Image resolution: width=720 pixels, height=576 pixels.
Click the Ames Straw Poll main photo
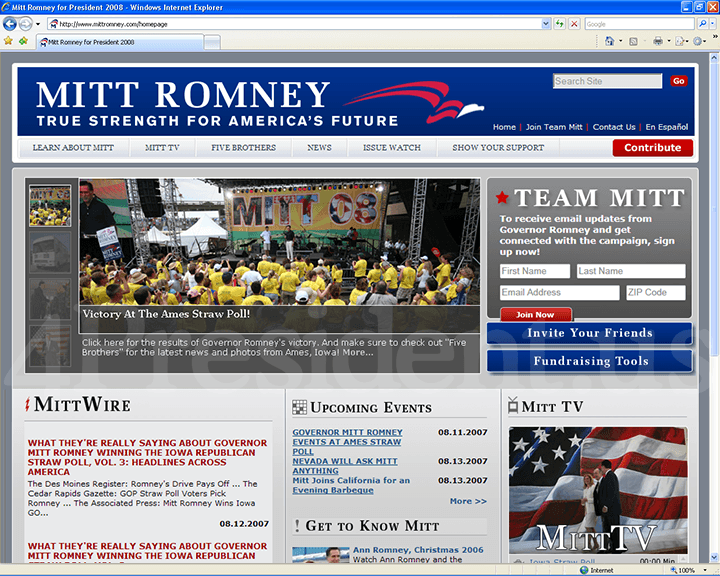[x=279, y=242]
